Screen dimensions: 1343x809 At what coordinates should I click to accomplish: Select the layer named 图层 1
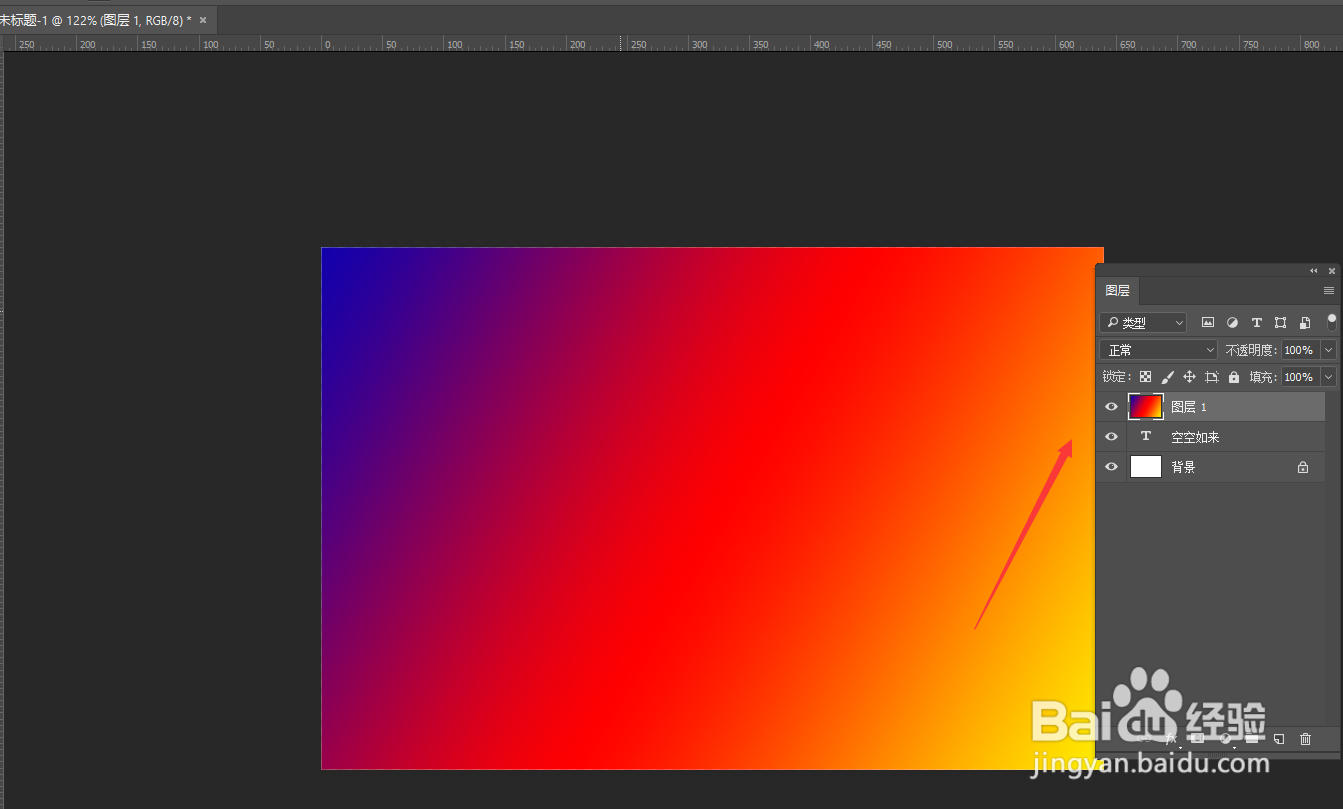1189,407
